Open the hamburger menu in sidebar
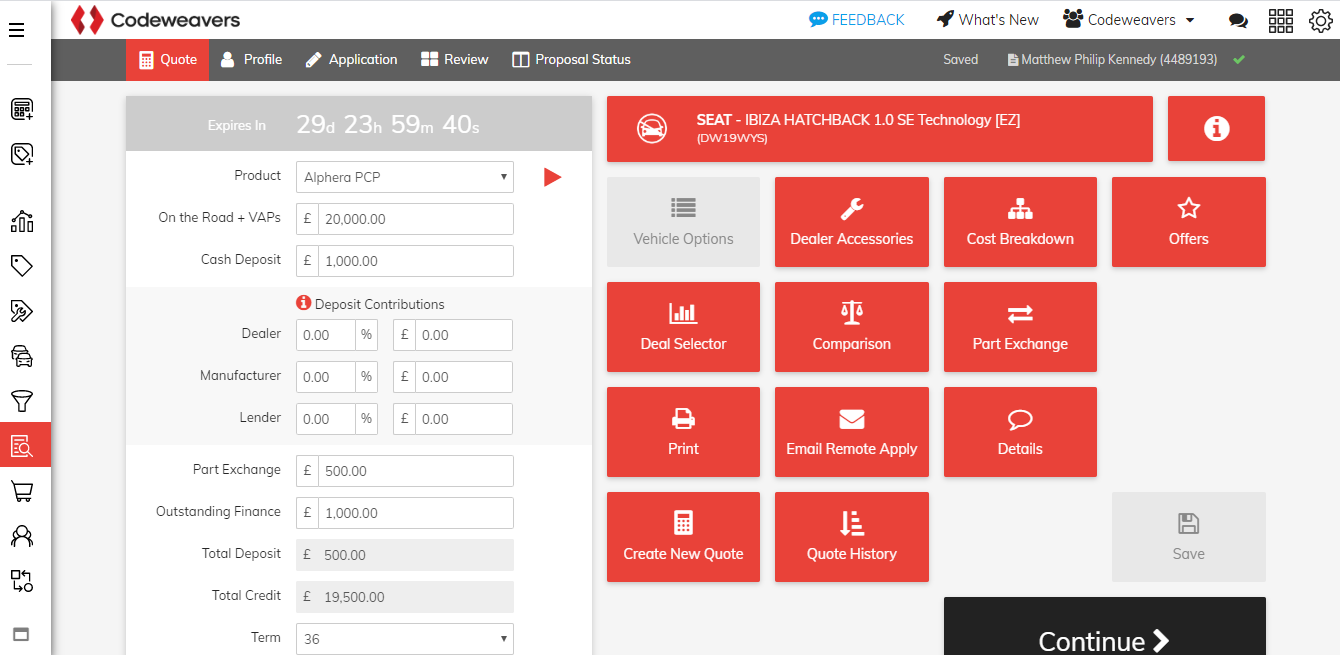Screen dimensions: 1340x655 pyautogui.click(x=17, y=30)
